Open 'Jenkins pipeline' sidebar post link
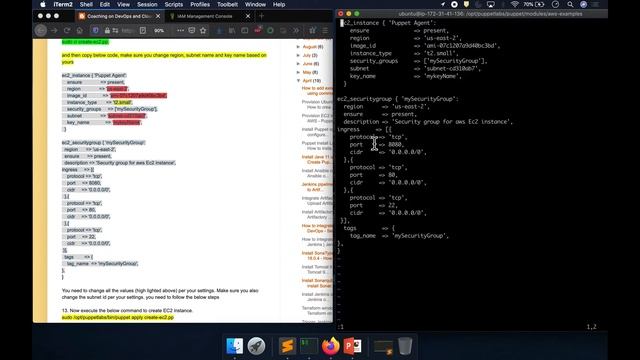The width and height of the screenshot is (640, 360). click(x=317, y=187)
